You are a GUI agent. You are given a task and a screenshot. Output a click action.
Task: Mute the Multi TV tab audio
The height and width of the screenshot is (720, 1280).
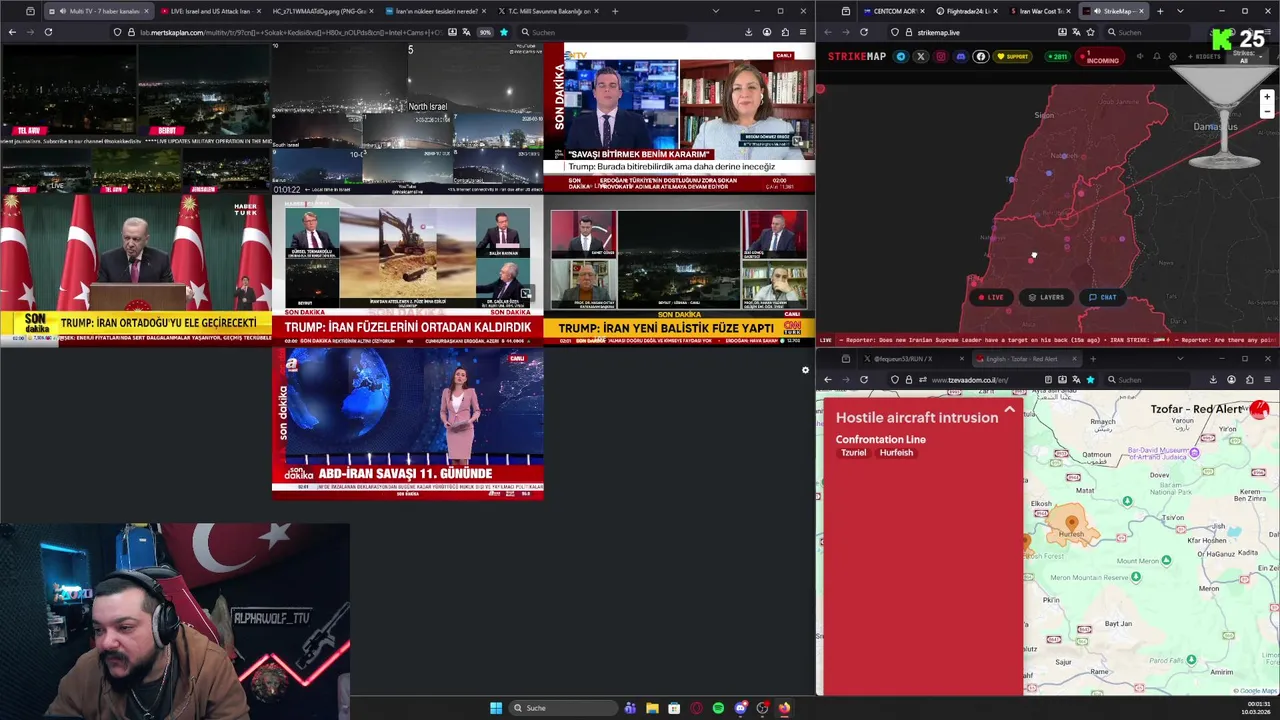62,11
